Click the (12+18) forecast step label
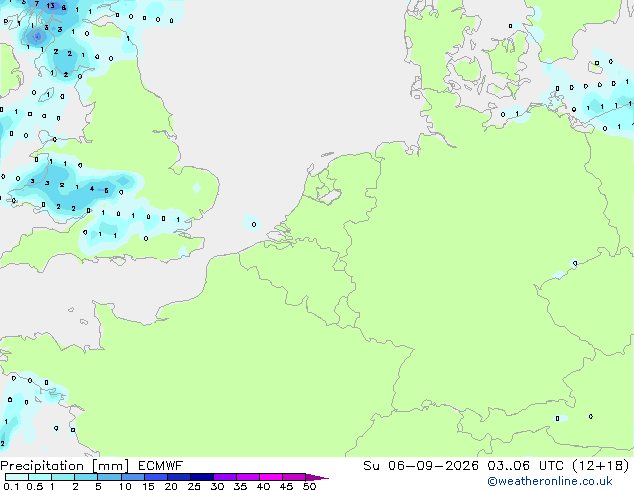The image size is (634, 490). click(x=601, y=466)
